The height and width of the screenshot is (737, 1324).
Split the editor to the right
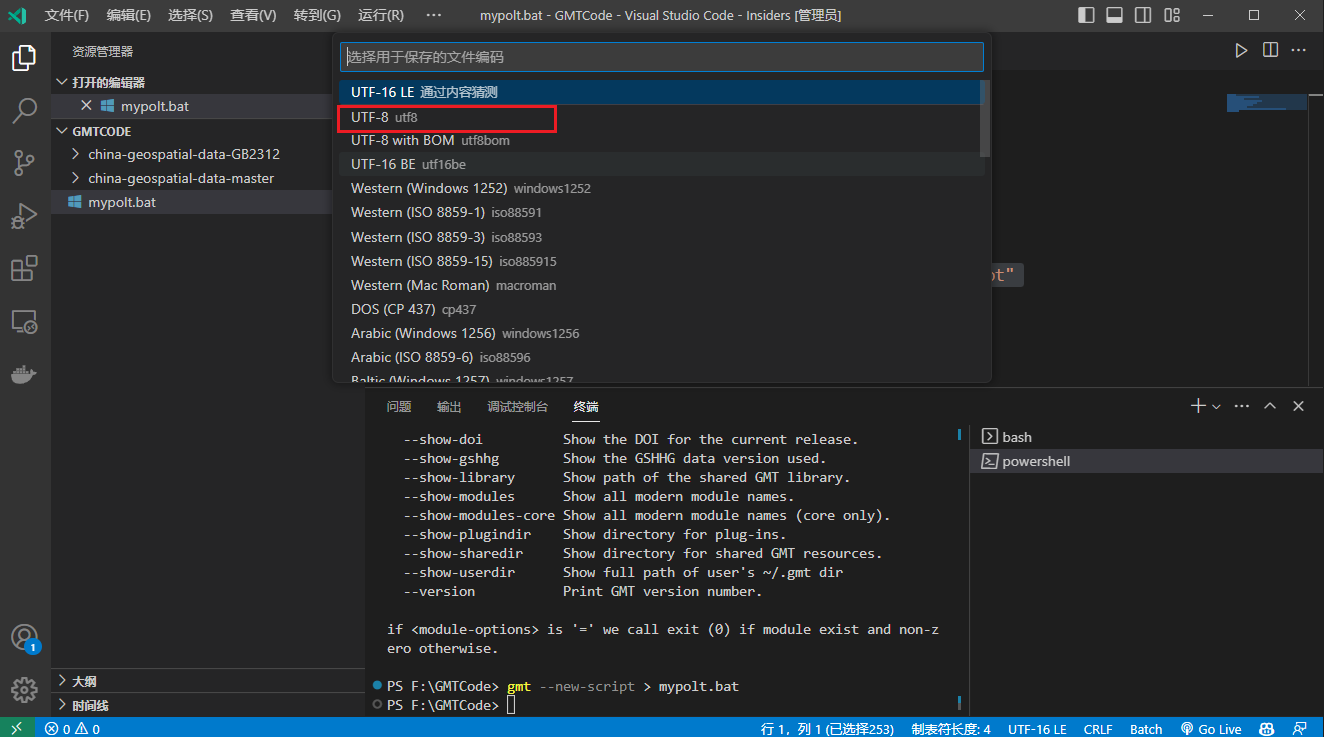click(x=1270, y=50)
